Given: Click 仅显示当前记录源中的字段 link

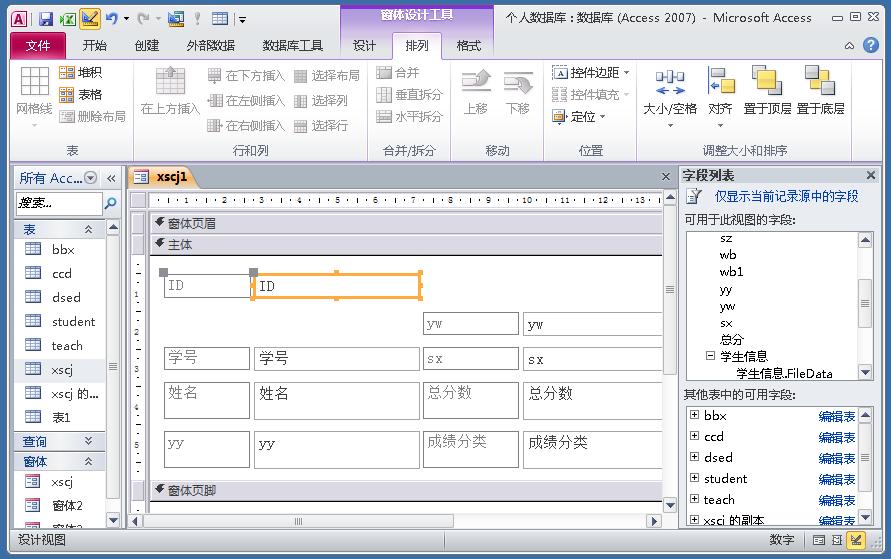Looking at the screenshot, I should [x=786, y=196].
